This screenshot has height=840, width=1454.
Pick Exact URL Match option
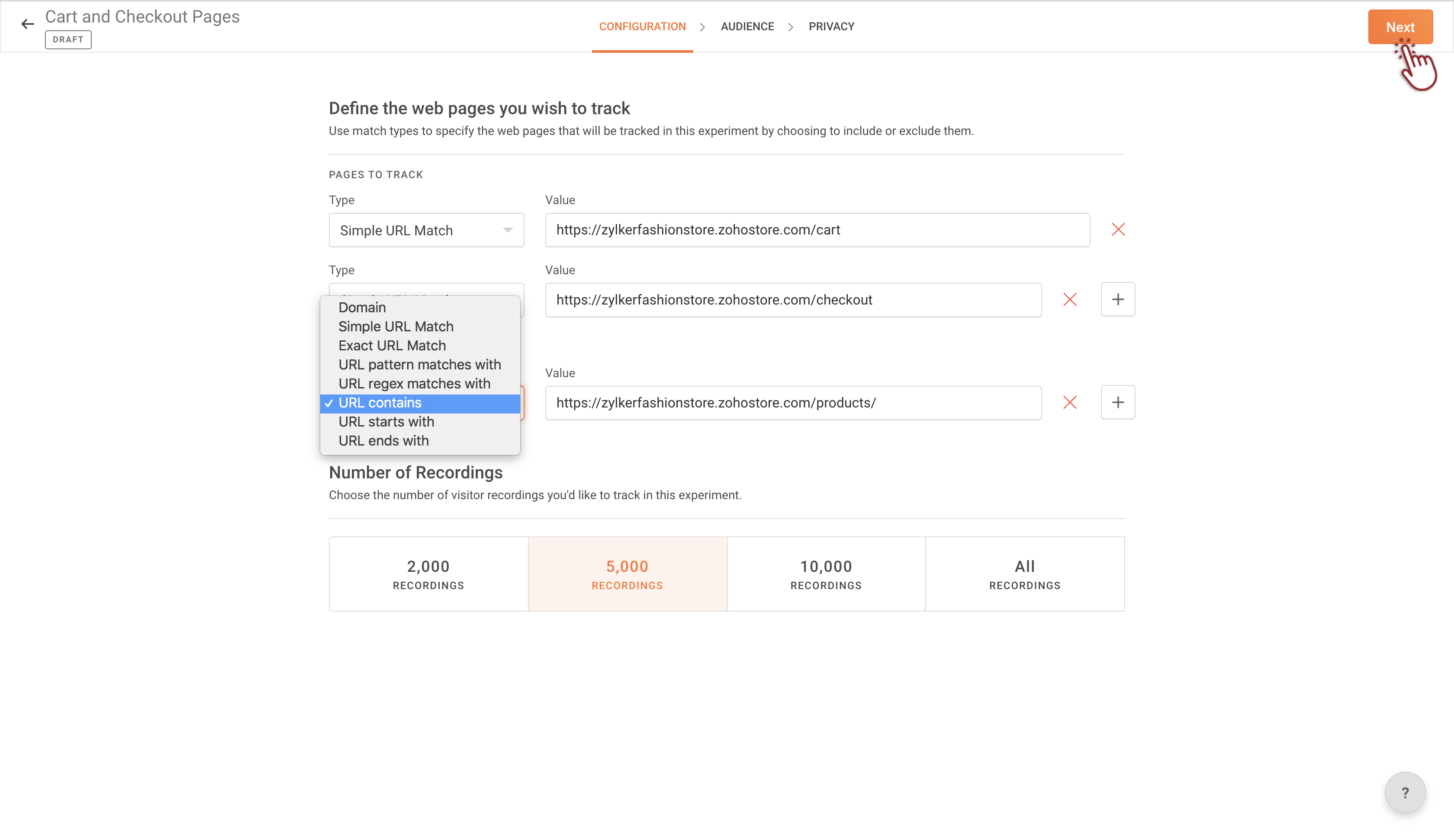[x=392, y=346]
